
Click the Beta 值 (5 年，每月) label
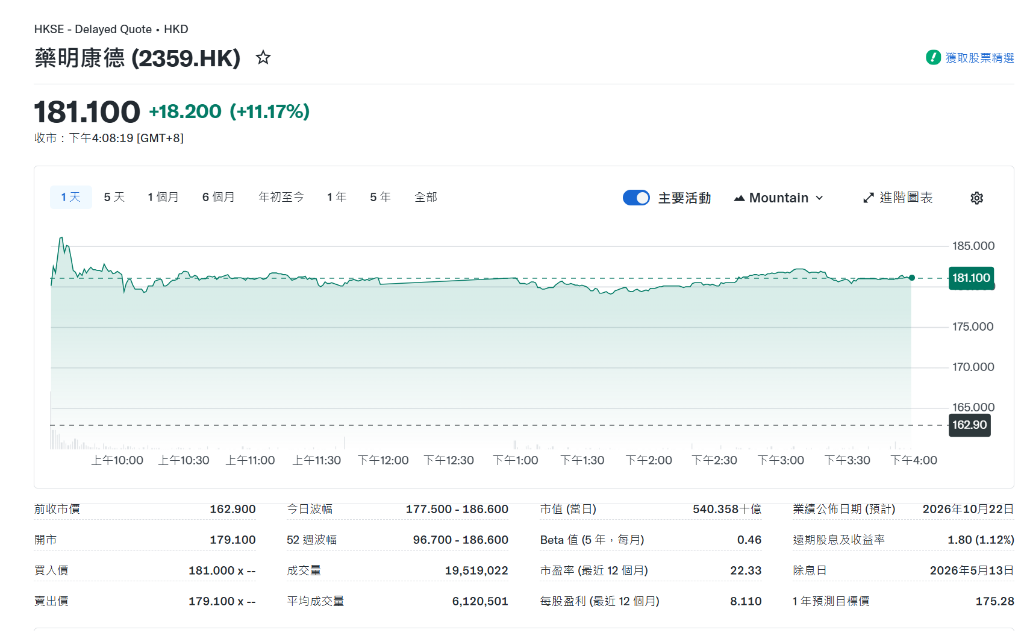tap(592, 540)
